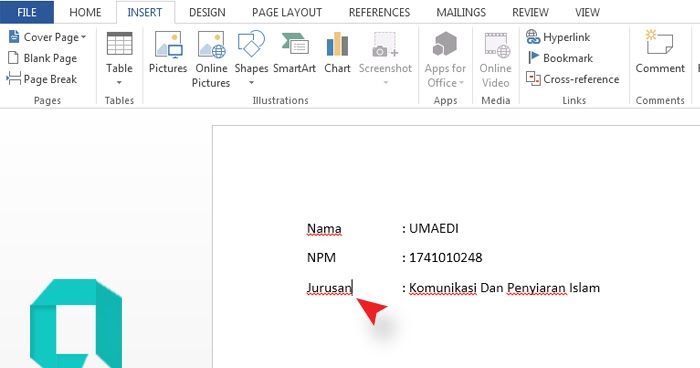The width and height of the screenshot is (700, 368).
Task: Open the REVIEW tab
Action: tap(530, 12)
